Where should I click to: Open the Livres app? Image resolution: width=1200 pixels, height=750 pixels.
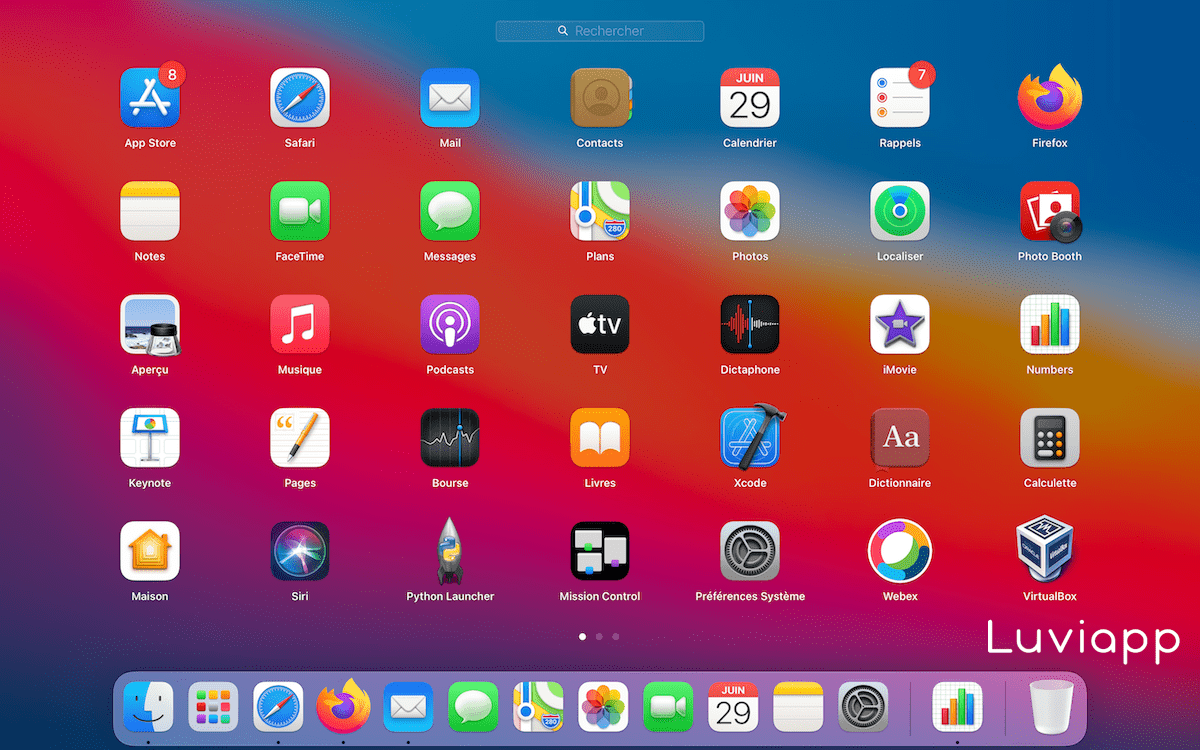pos(599,438)
